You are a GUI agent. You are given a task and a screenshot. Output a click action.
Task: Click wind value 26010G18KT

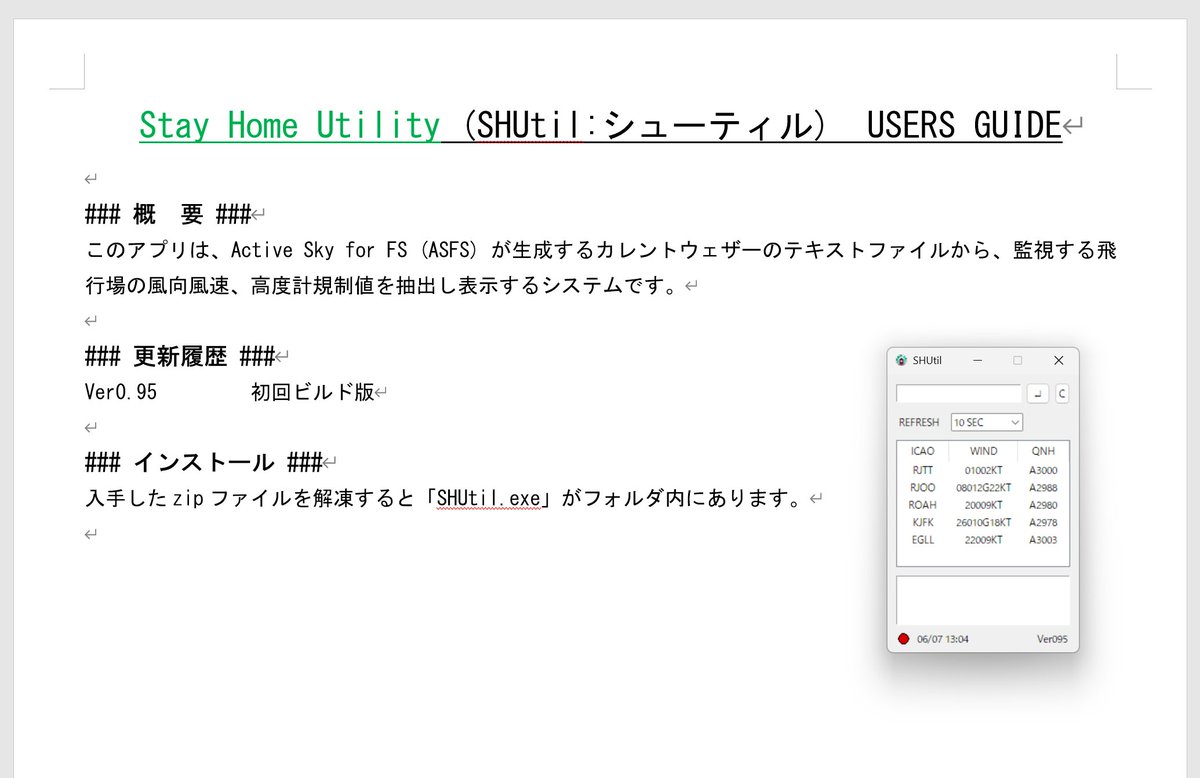point(983,522)
